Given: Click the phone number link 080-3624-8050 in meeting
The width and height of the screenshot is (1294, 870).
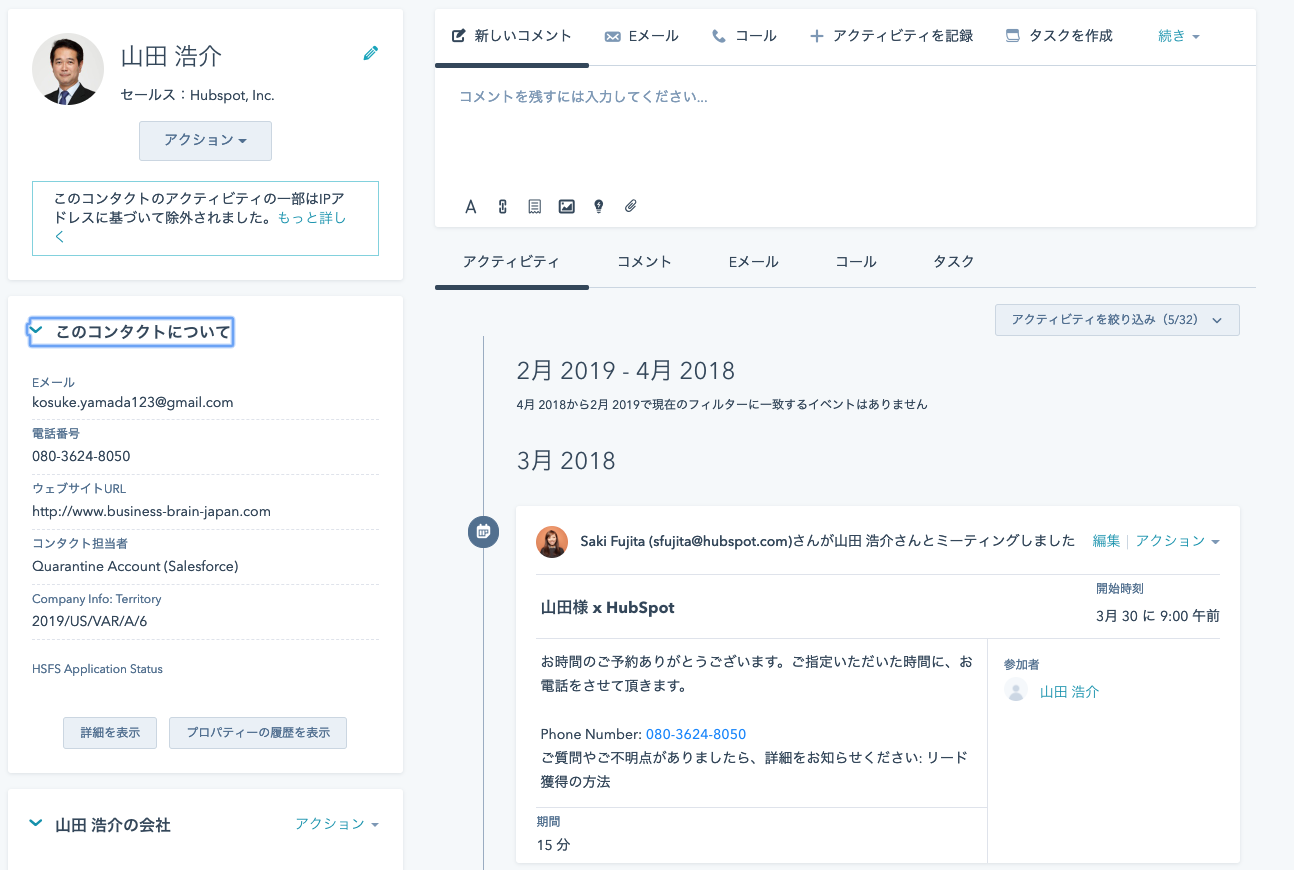Looking at the screenshot, I should (695, 734).
